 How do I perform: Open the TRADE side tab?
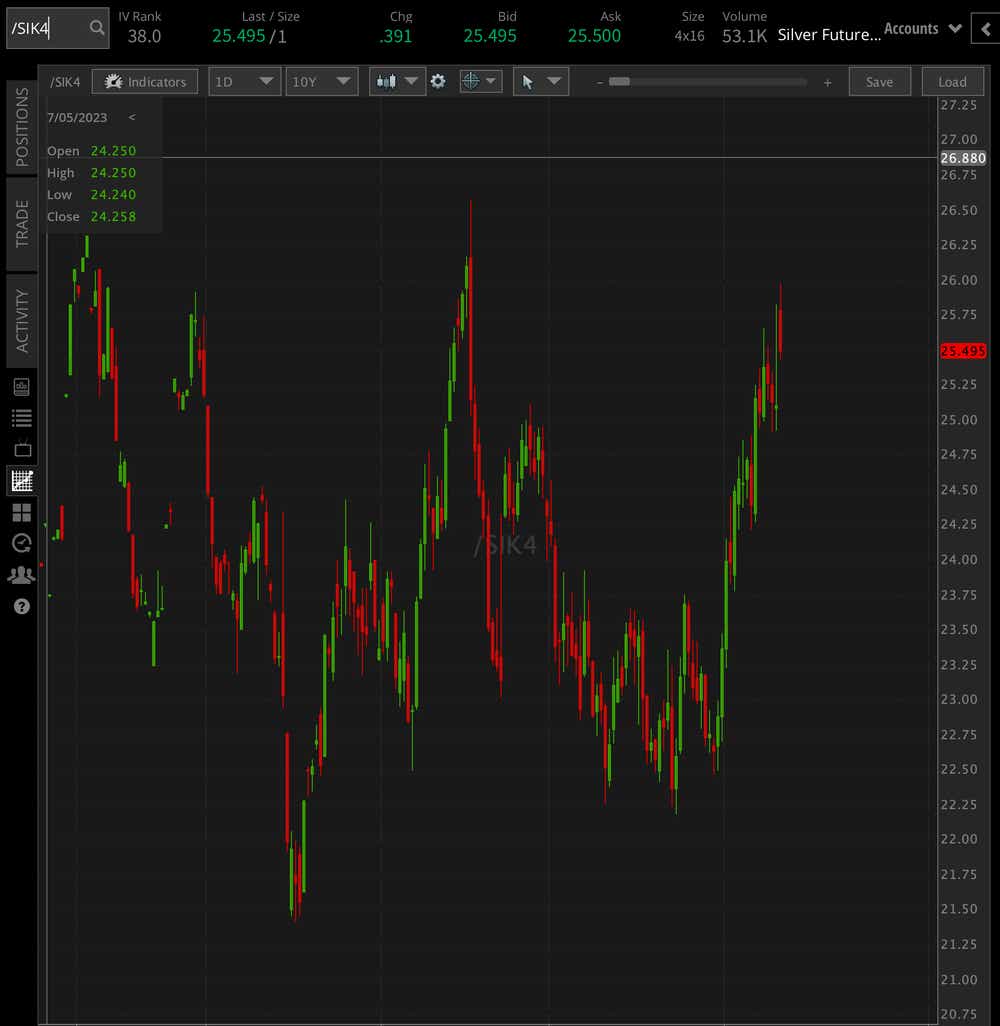22,224
